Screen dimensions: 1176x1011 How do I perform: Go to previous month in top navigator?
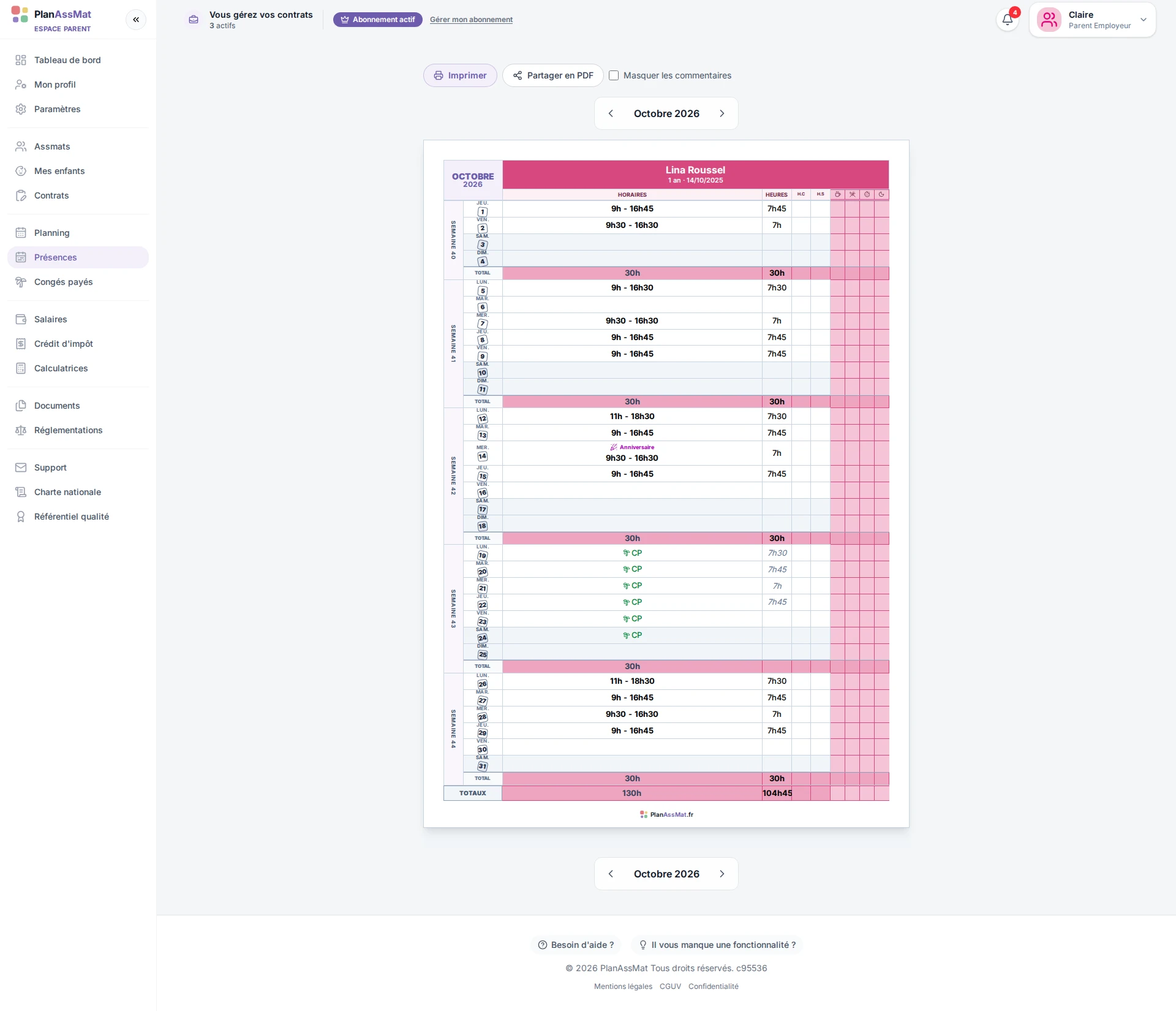[x=611, y=113]
